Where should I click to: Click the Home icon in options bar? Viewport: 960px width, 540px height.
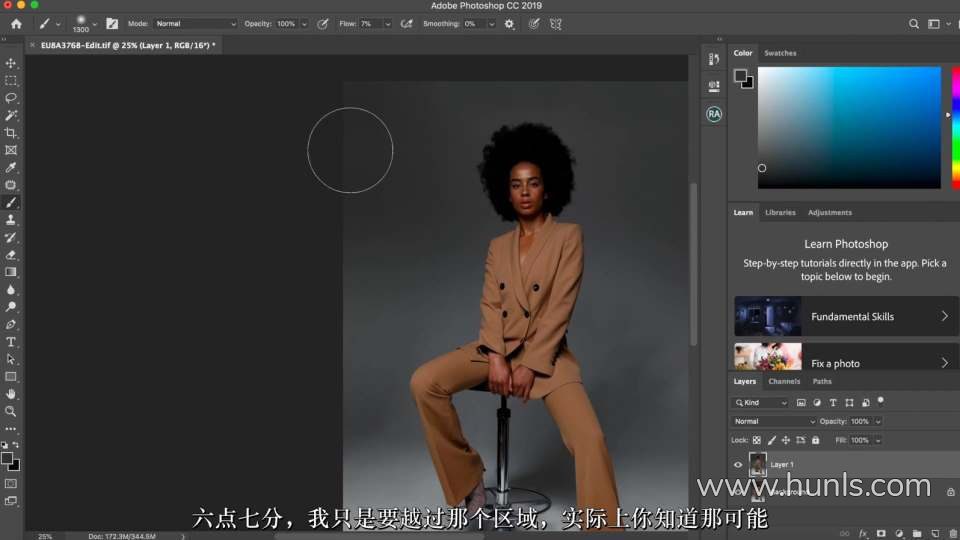pos(16,23)
